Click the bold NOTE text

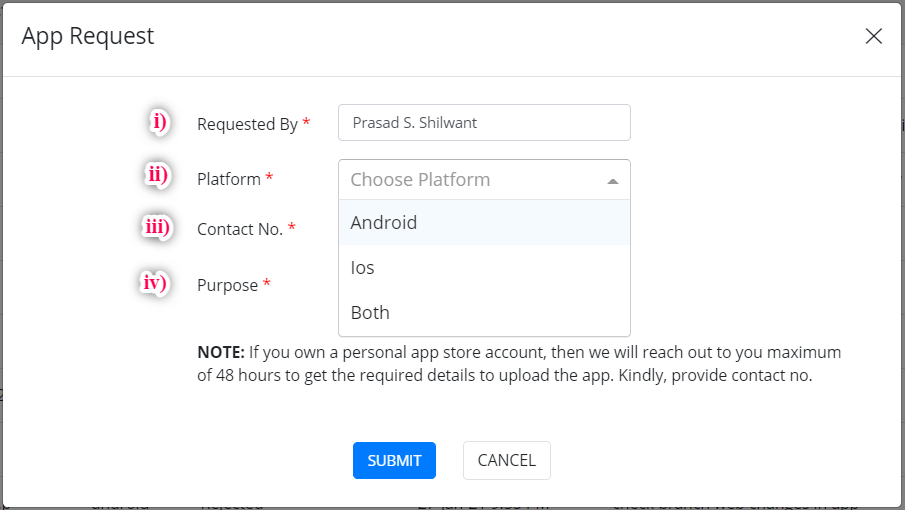(220, 353)
